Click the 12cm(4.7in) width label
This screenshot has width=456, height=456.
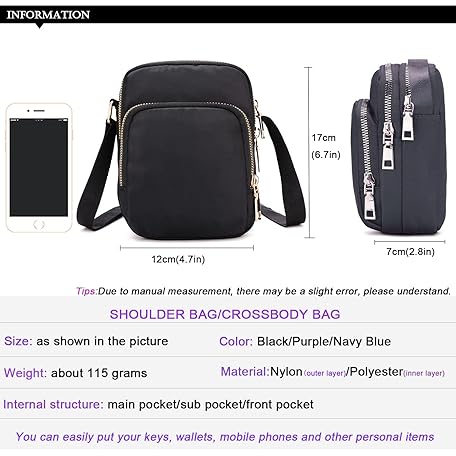tap(178, 259)
